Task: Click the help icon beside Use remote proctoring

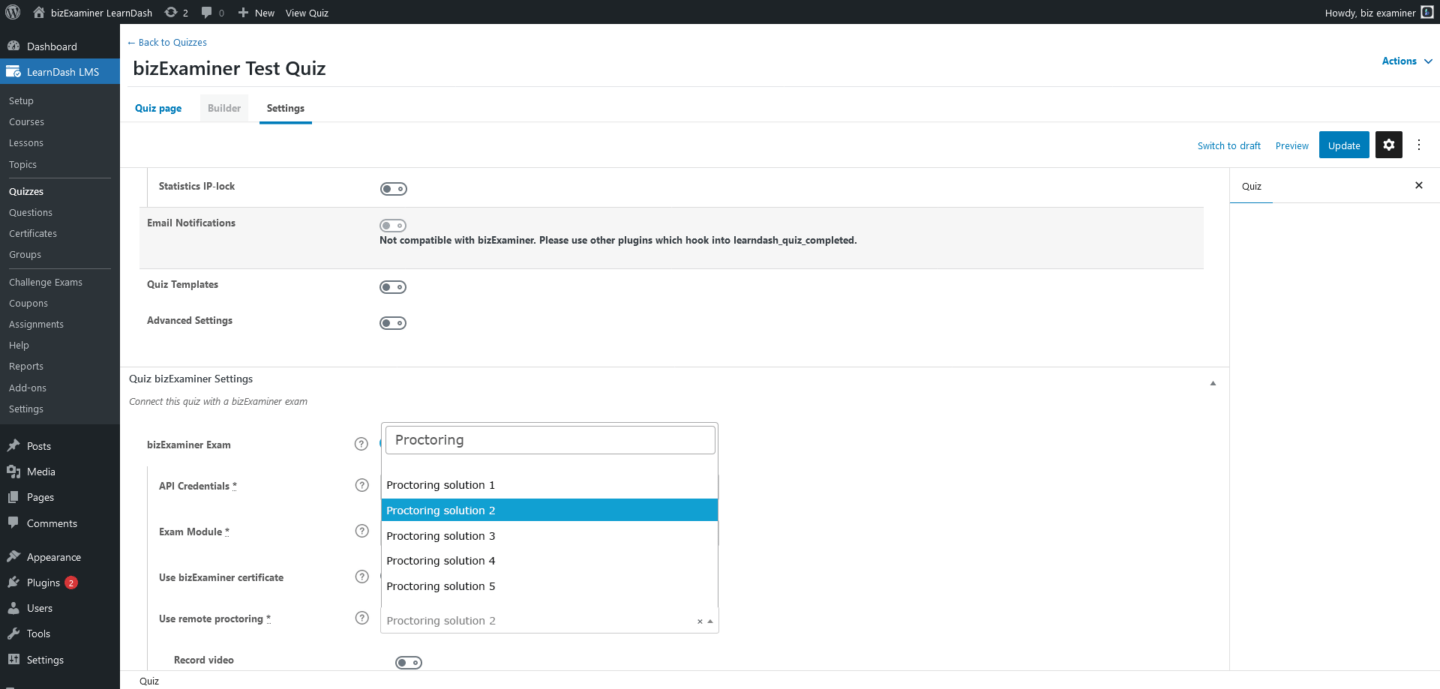Action: pos(361,618)
